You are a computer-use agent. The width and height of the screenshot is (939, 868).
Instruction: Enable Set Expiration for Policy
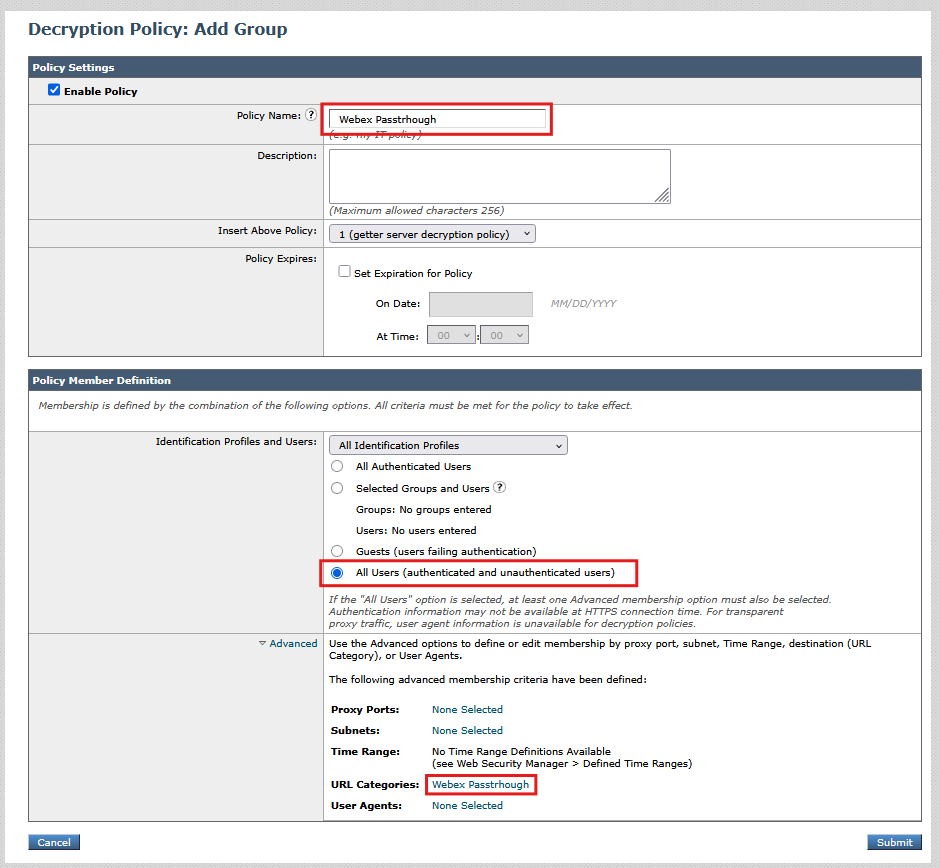pos(344,271)
